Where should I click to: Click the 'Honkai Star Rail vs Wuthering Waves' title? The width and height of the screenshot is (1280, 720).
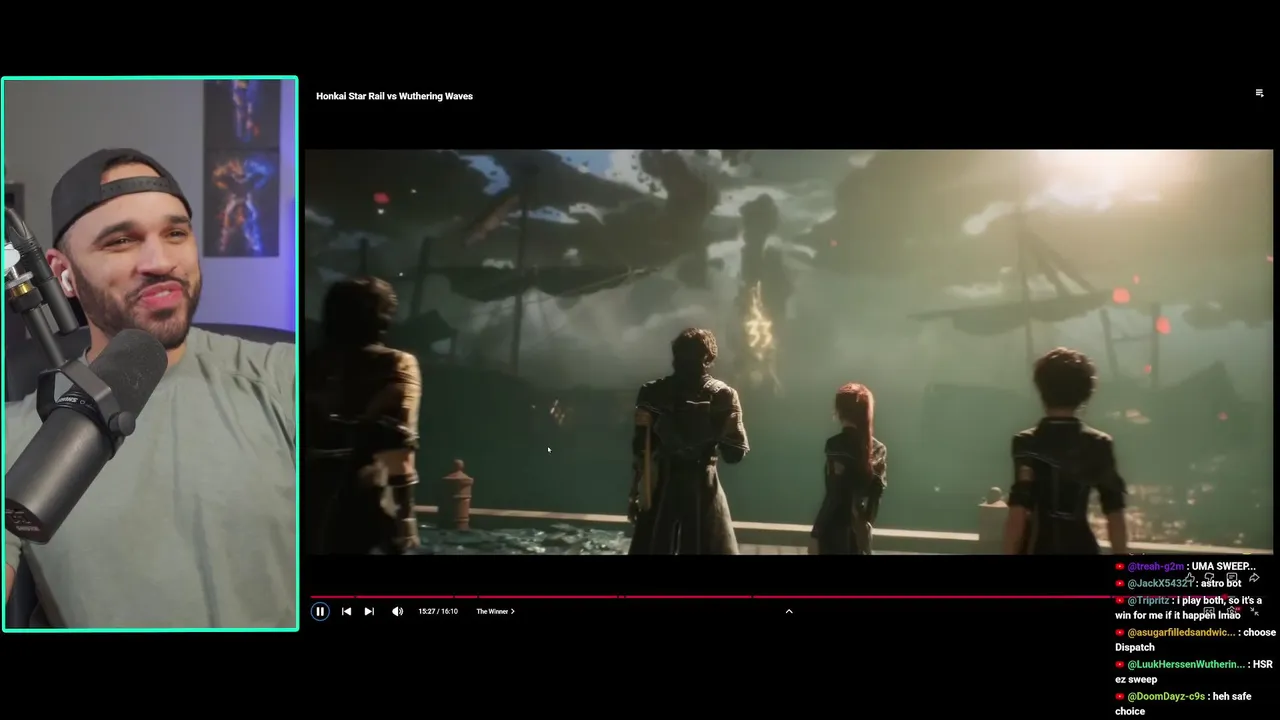pyautogui.click(x=394, y=96)
